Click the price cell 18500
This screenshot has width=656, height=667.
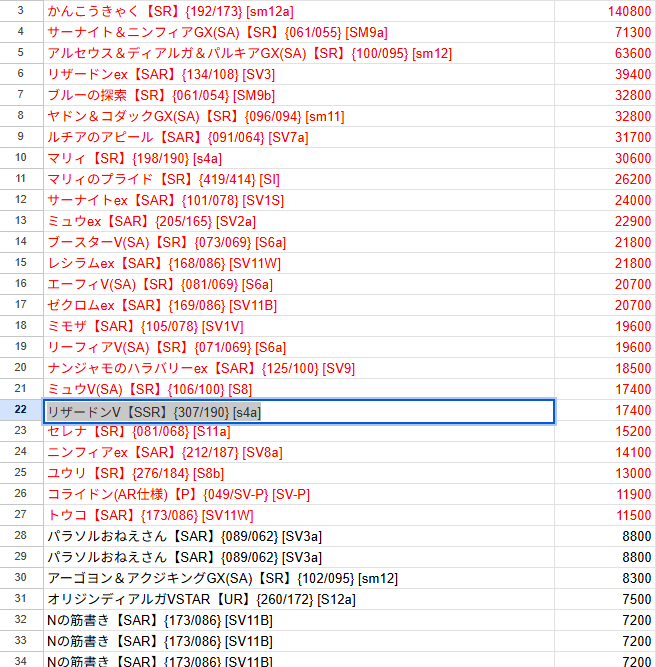click(605, 368)
